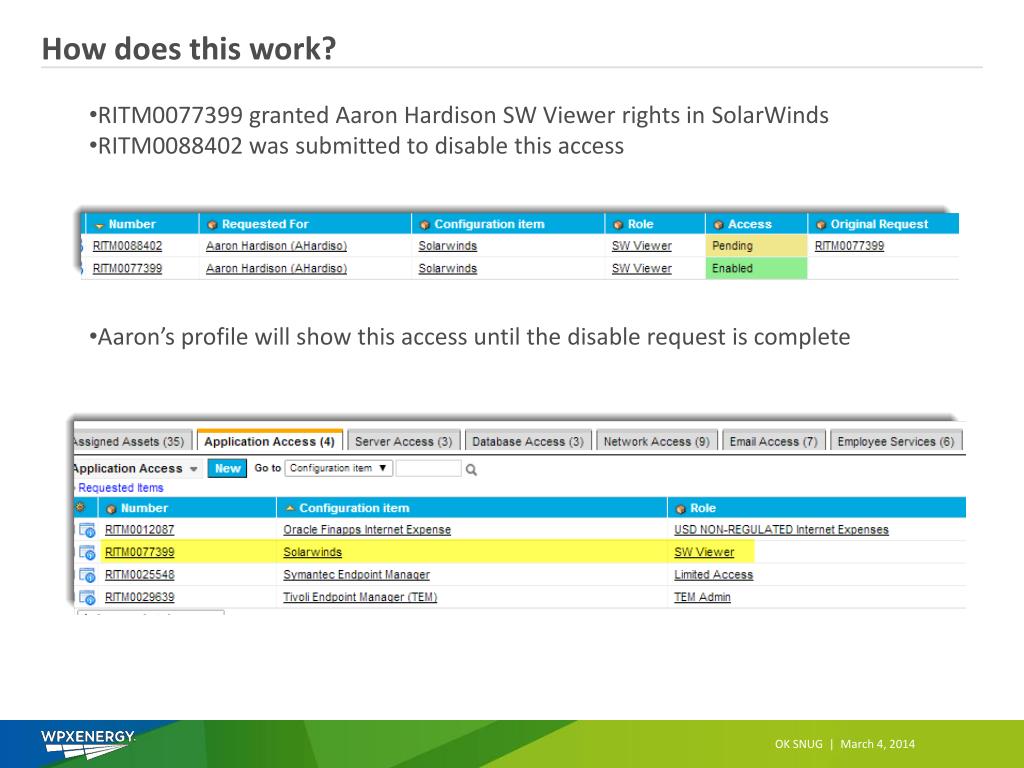Switch to Server Access (3) tab

point(404,441)
